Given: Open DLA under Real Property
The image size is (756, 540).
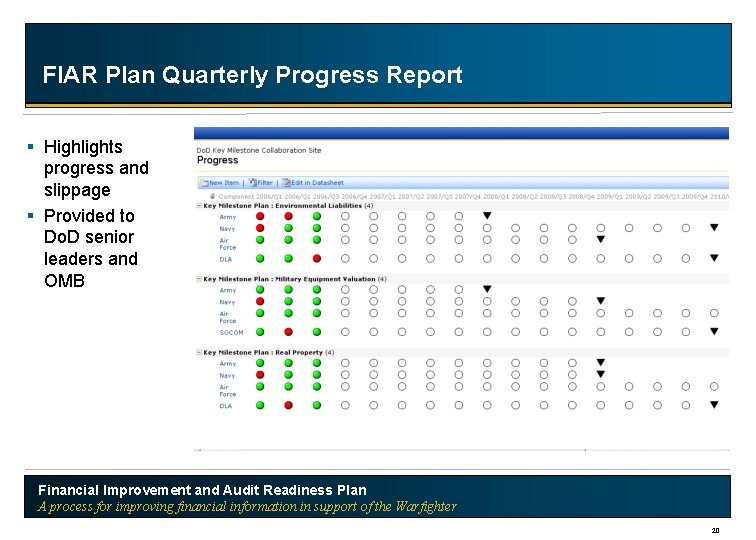Looking at the screenshot, I should point(226,405).
